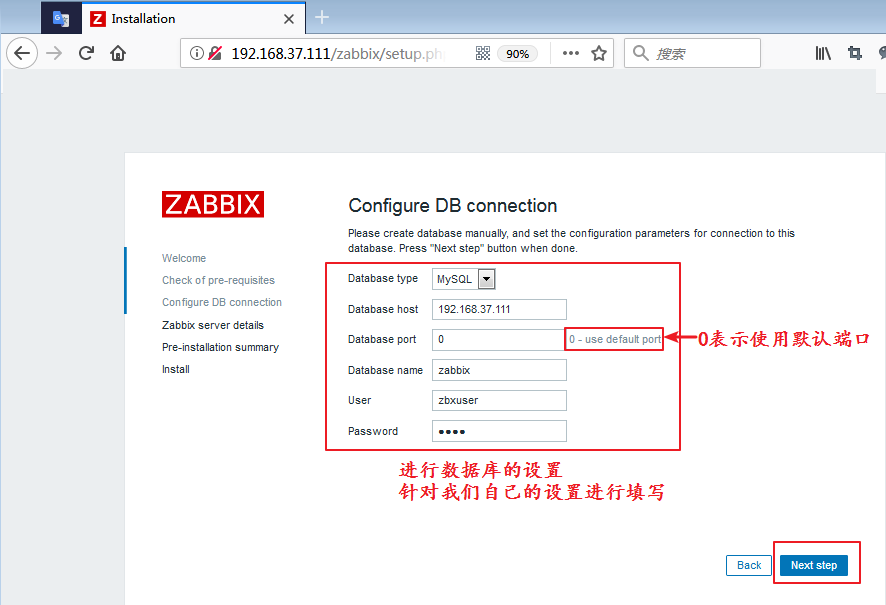Open the page actions three-dot menu
Viewport: 886px width, 605px height.
click(x=570, y=54)
